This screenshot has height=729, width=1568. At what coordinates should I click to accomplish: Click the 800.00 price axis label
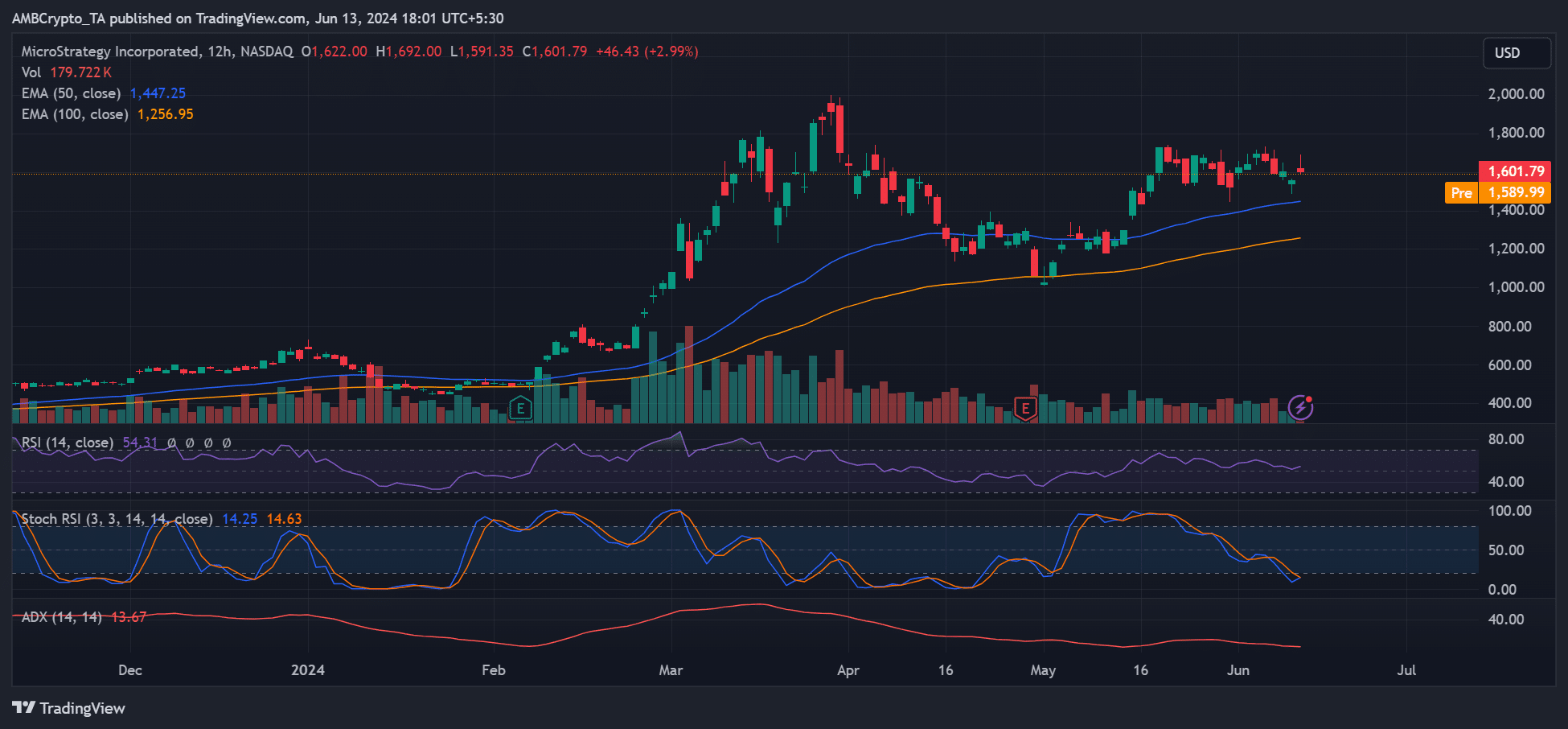pyautogui.click(x=1509, y=327)
